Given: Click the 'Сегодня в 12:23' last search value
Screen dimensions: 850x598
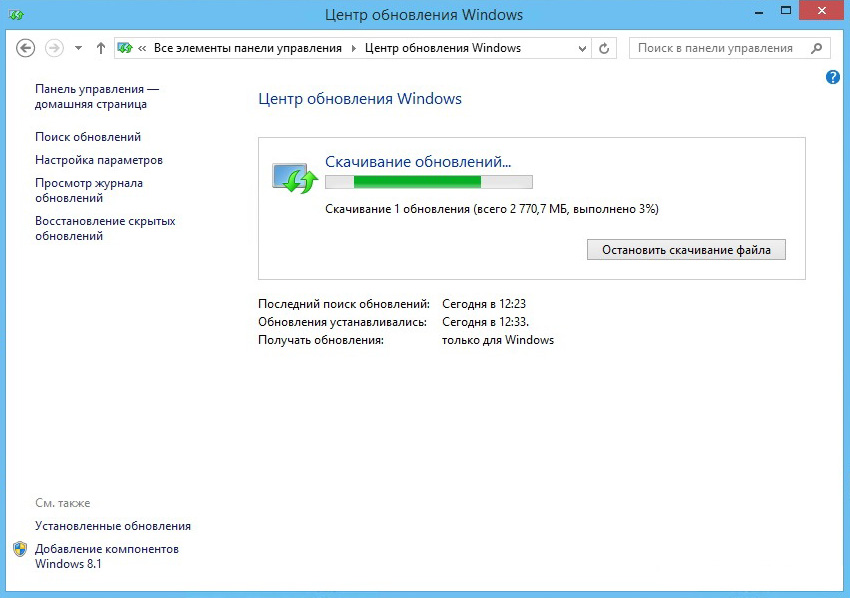Looking at the screenshot, I should [484, 304].
